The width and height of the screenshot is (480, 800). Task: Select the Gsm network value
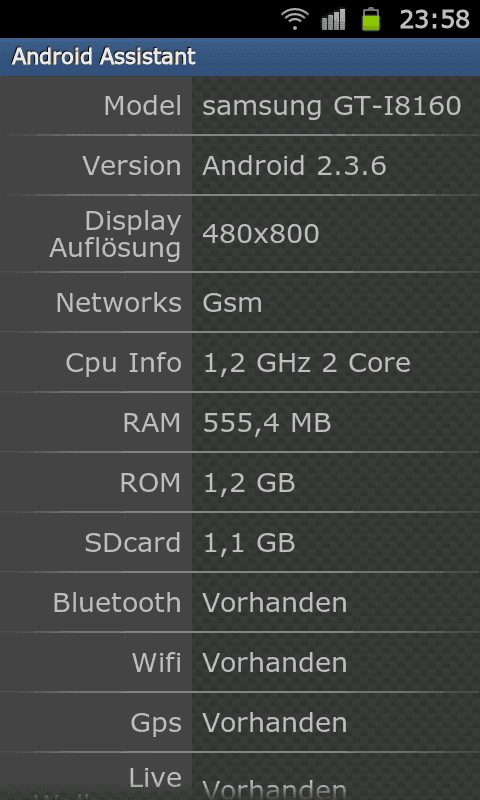(232, 303)
